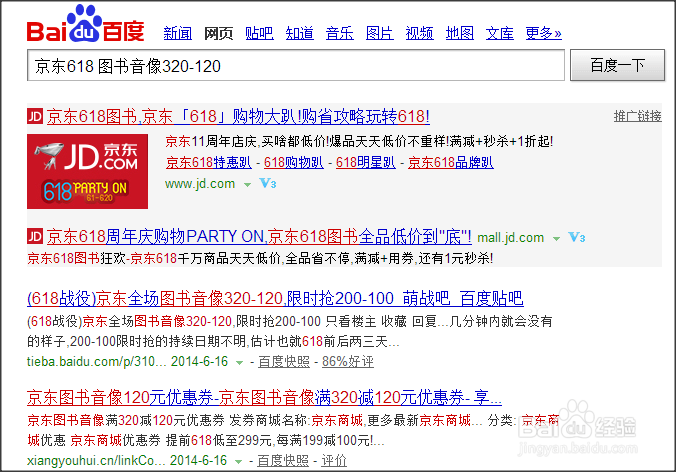
Task: Expand the dropdown arrow after tieba 2014-6-16
Action: 239,363
